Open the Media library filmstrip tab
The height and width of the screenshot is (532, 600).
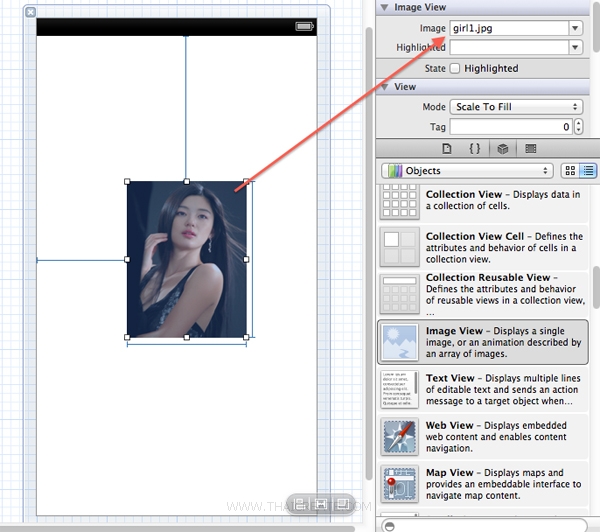pos(530,149)
